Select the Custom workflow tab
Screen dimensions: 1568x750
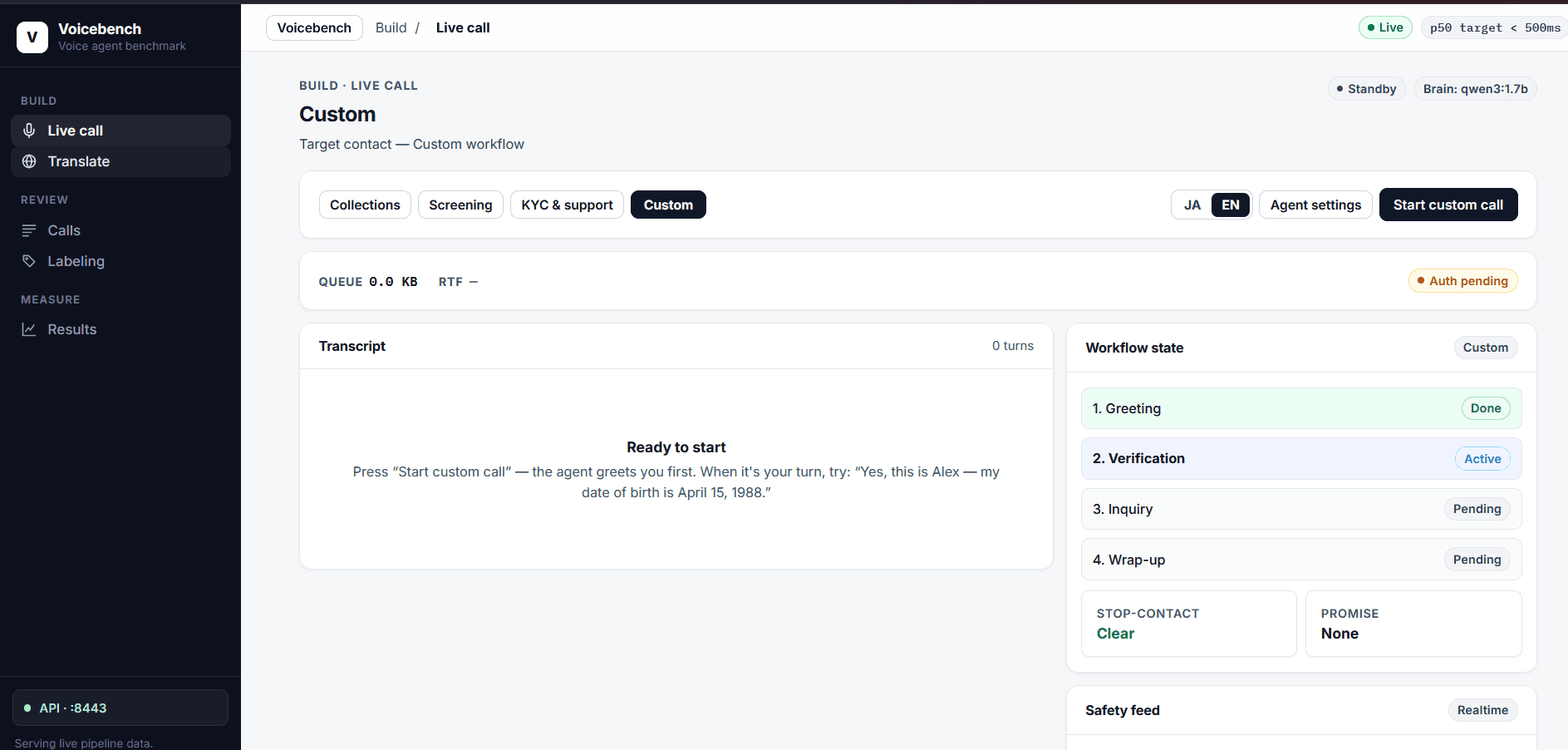(668, 205)
